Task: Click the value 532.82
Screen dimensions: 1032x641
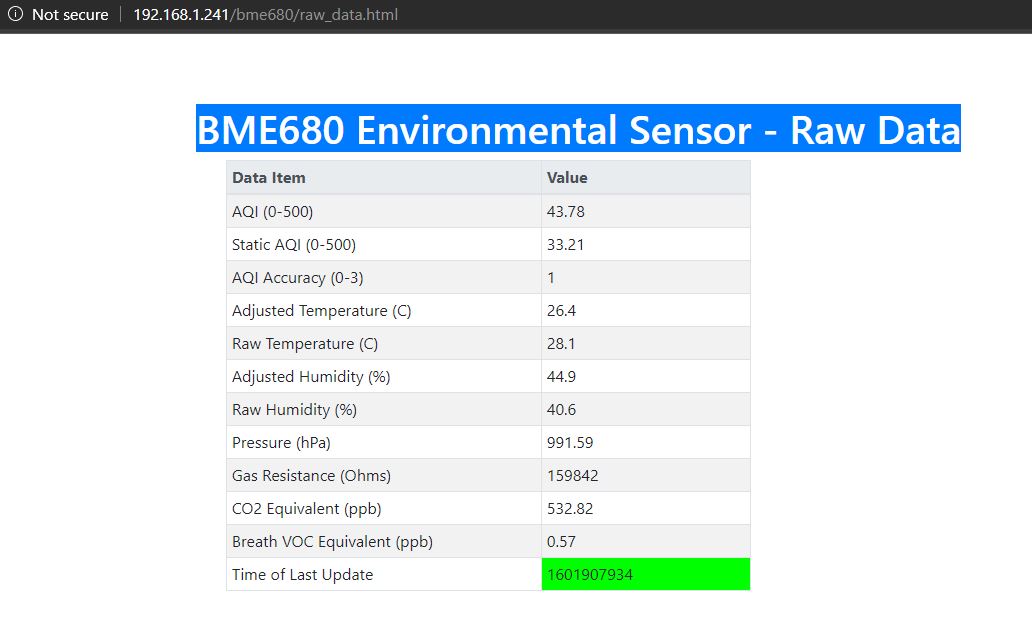Action: [569, 509]
